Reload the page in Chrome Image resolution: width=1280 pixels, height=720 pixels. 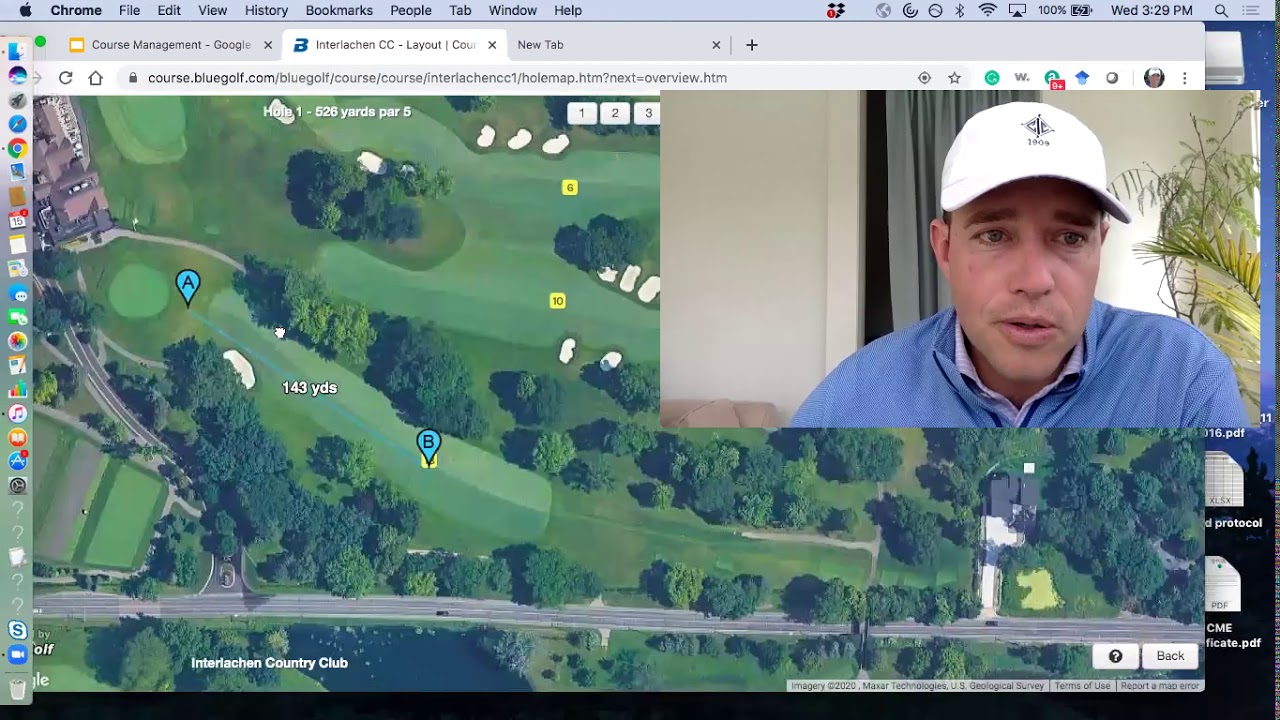[x=65, y=78]
